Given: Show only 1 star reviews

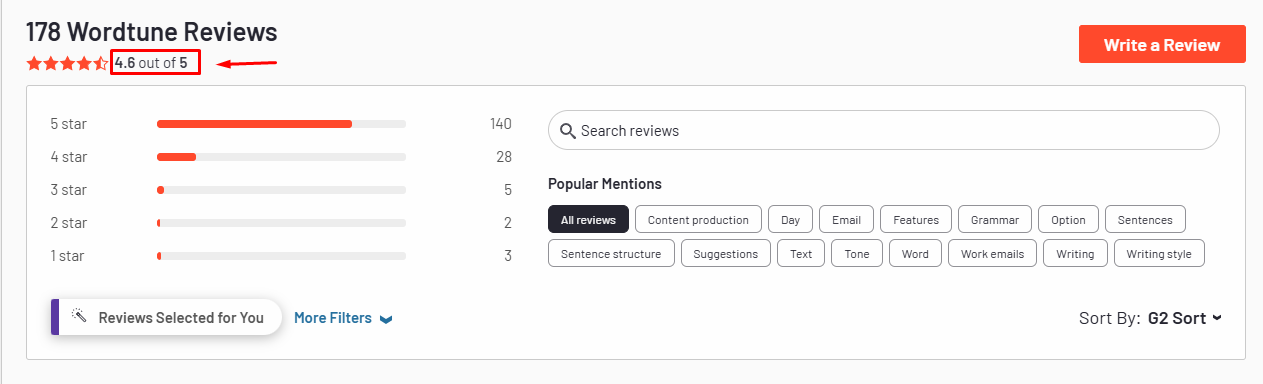Looking at the screenshot, I should pos(281,256).
